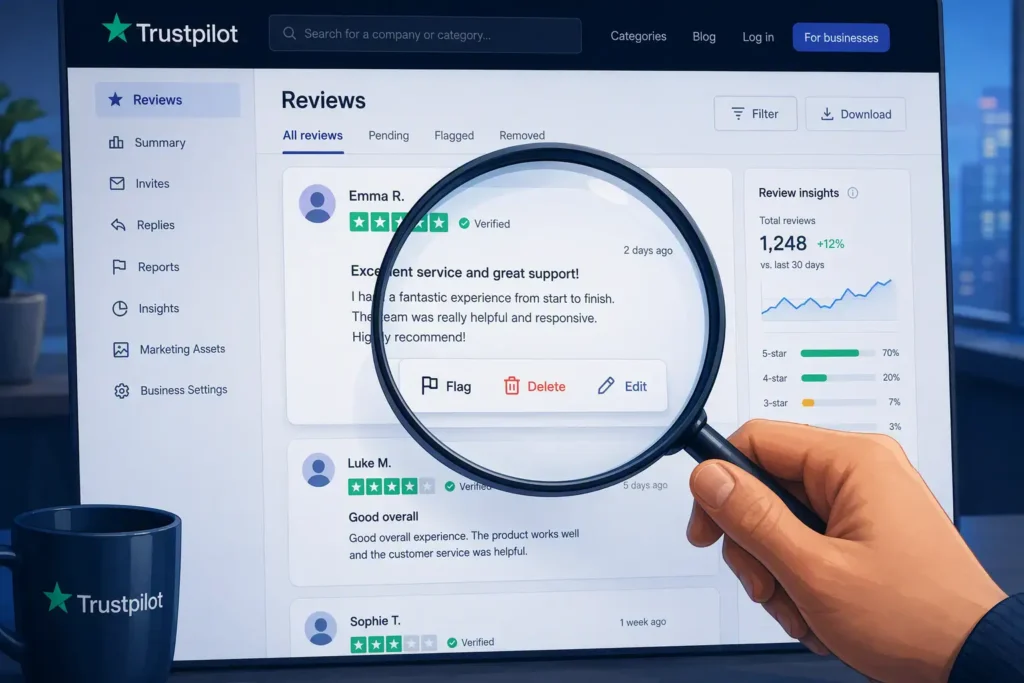Click the Marketing Assets image icon
The height and width of the screenshot is (683, 1024).
click(121, 349)
